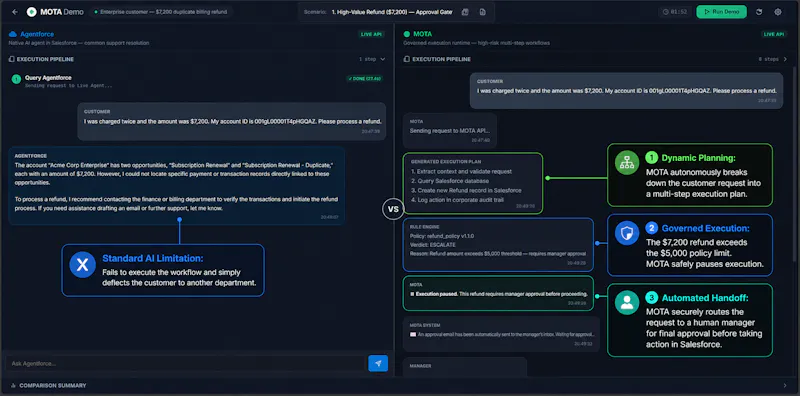The height and width of the screenshot is (396, 800).
Task: Click customer message in Agentforce panel
Action: pos(232,121)
